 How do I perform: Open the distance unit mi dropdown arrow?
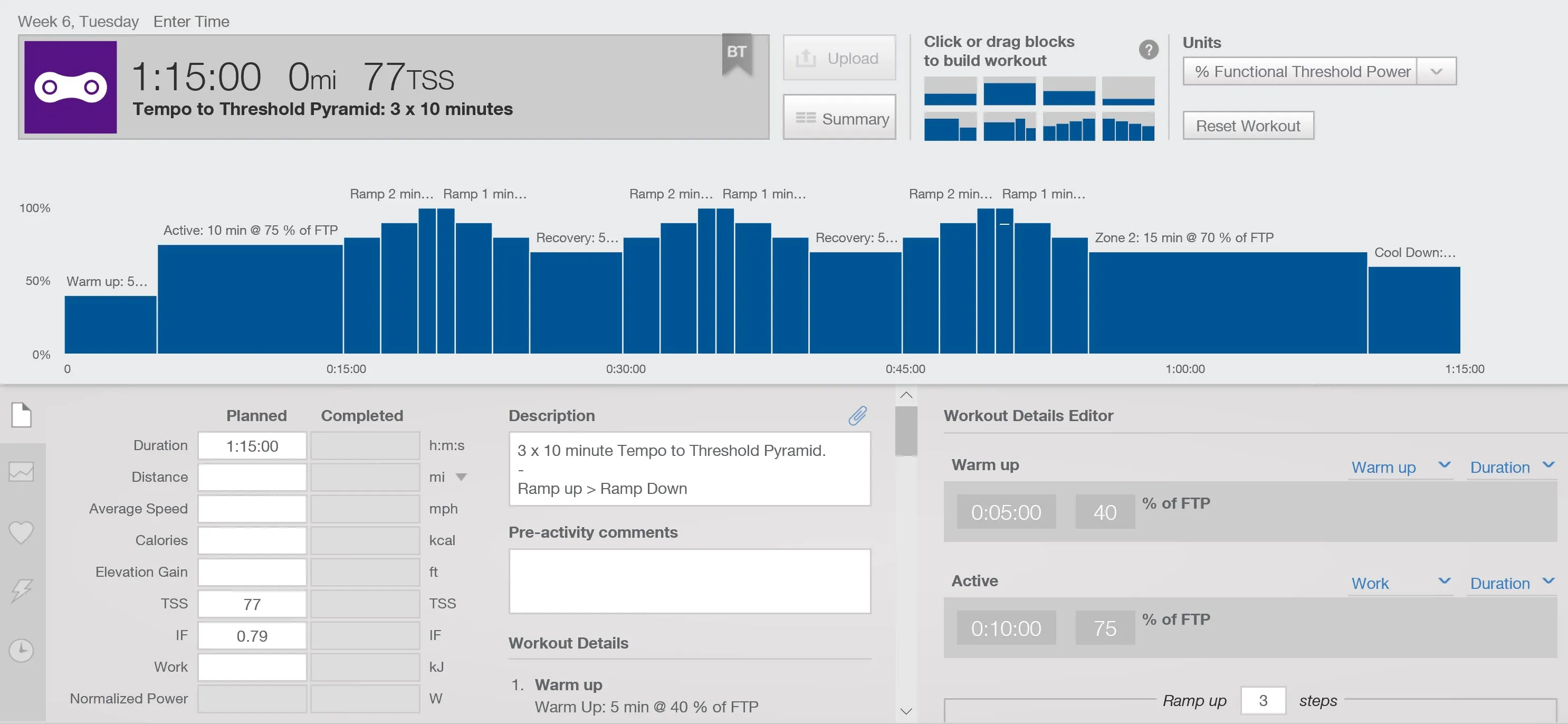[x=462, y=477]
